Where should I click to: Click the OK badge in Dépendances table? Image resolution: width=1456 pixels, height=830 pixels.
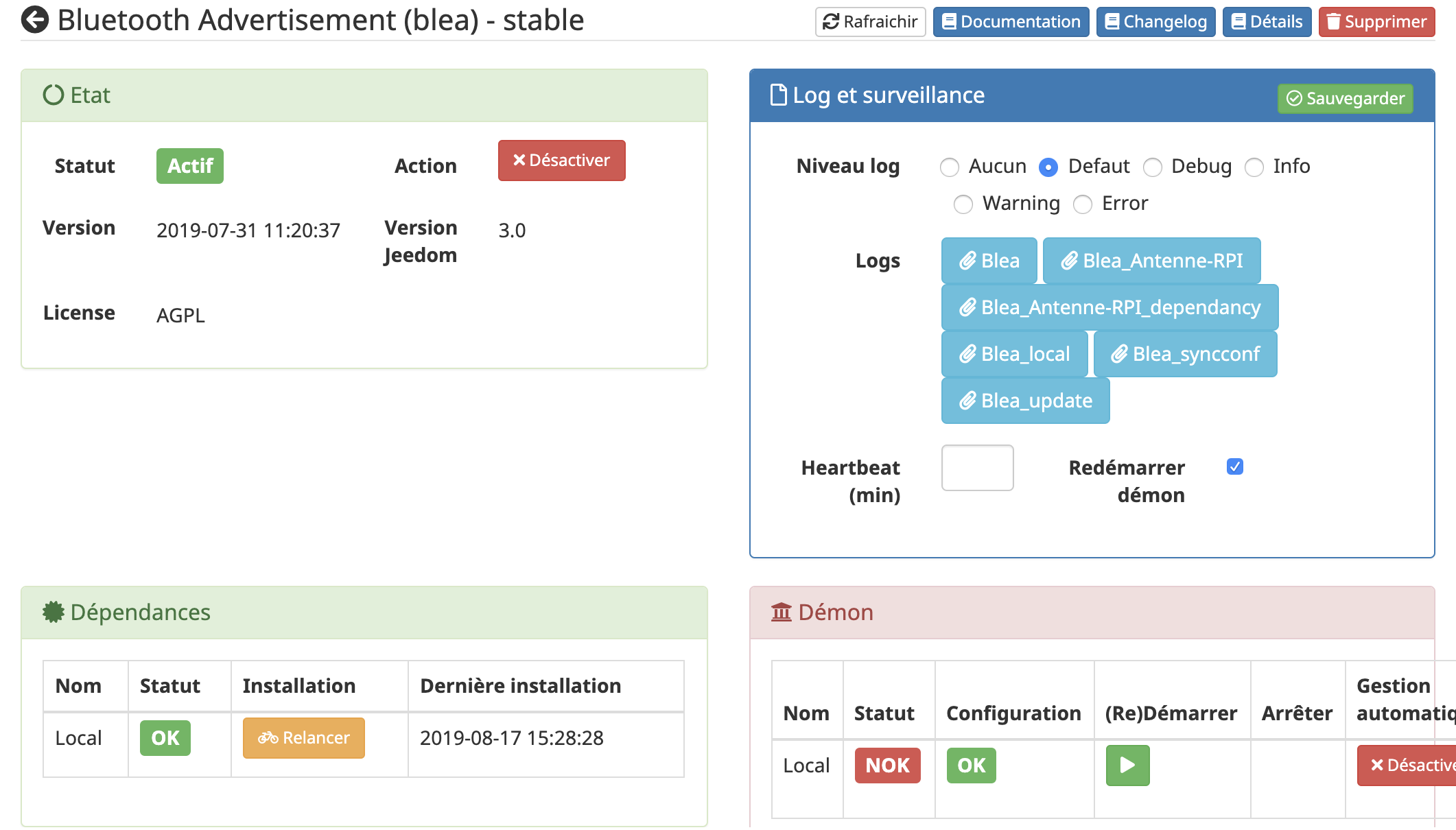(x=165, y=738)
